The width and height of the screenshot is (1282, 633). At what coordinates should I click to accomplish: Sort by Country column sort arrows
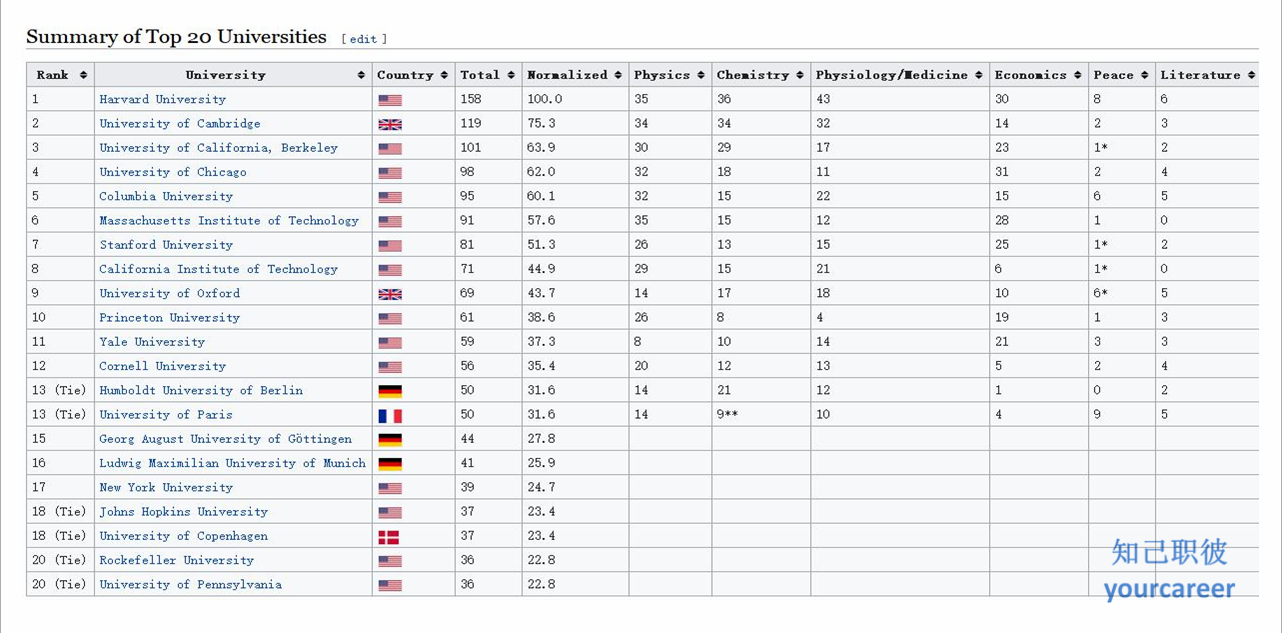[444, 75]
